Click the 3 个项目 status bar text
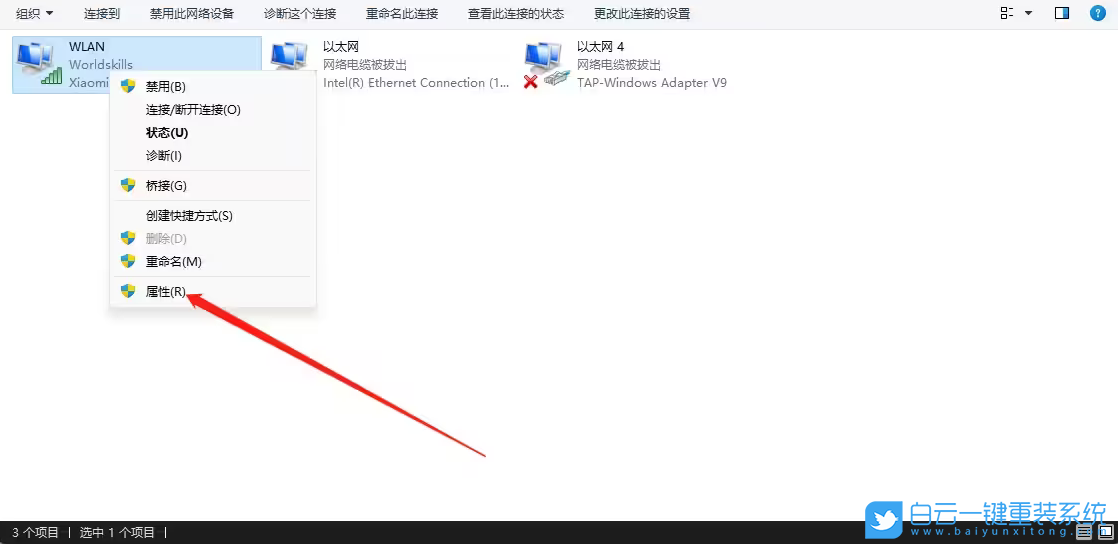This screenshot has height=544, width=1118. [x=36, y=532]
